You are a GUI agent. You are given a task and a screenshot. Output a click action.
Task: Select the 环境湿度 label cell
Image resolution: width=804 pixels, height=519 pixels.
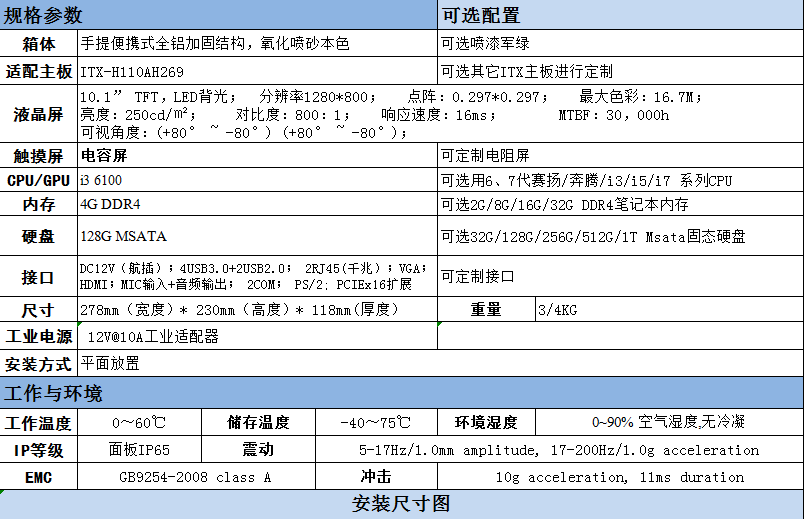486,423
